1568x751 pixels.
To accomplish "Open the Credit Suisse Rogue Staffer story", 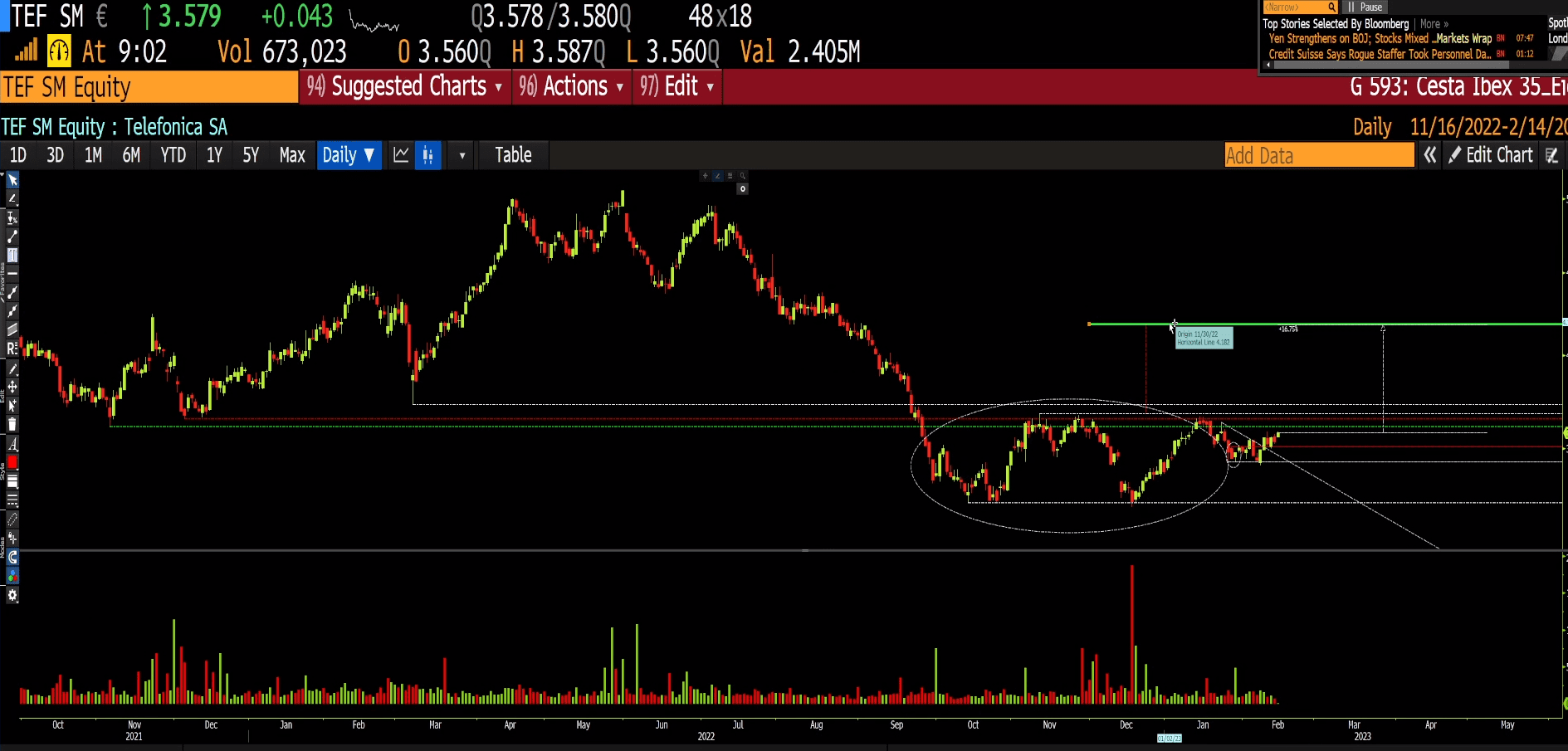I will pos(1380,54).
